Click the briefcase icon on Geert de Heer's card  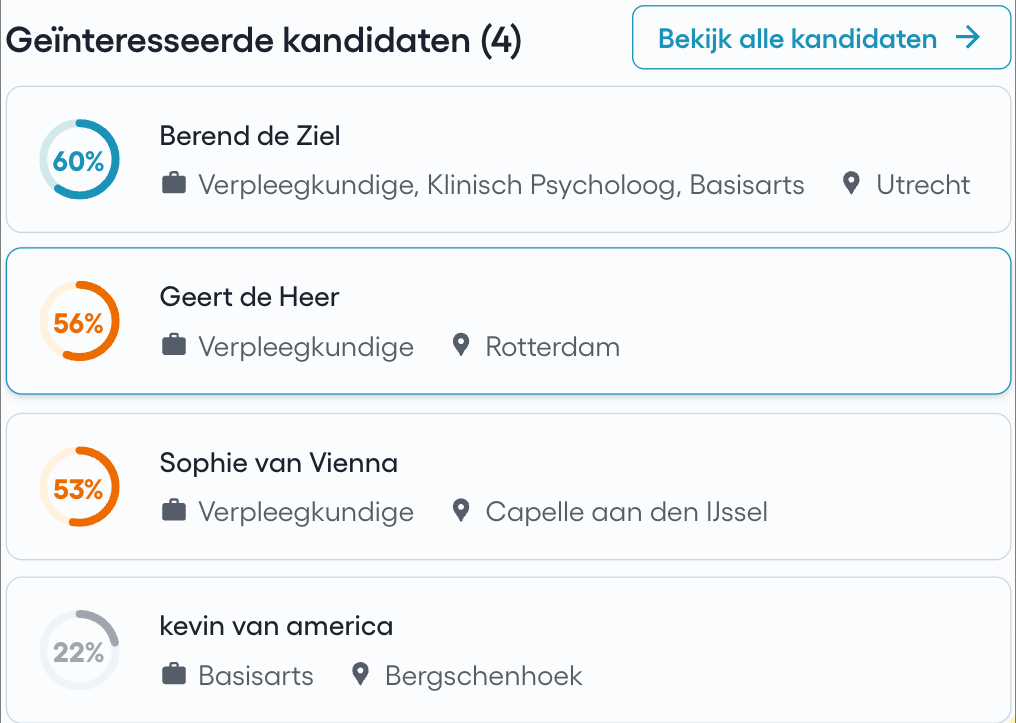pyautogui.click(x=174, y=345)
